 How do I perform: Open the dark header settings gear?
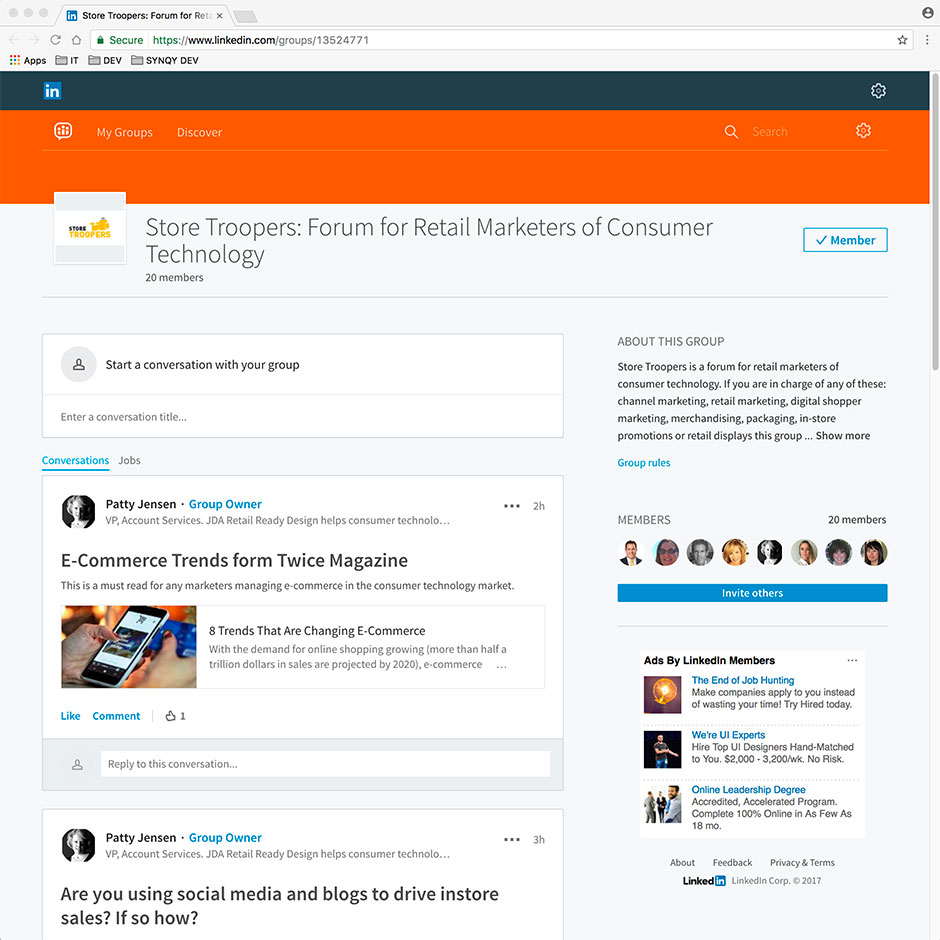878,91
